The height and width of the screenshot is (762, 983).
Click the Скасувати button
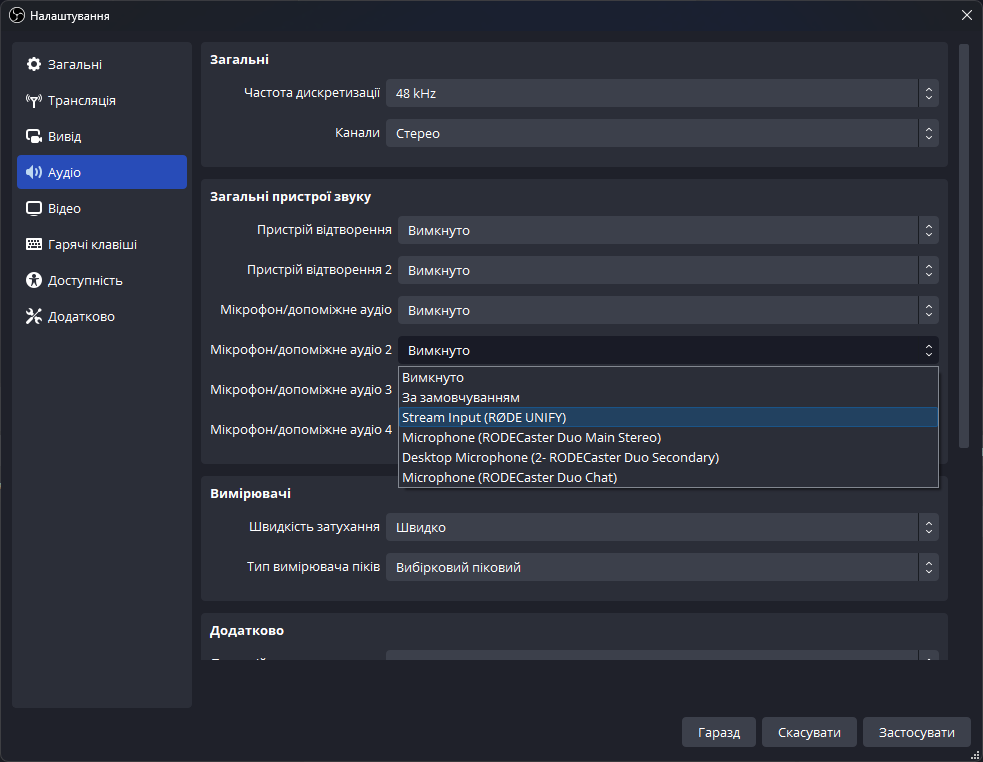click(809, 733)
